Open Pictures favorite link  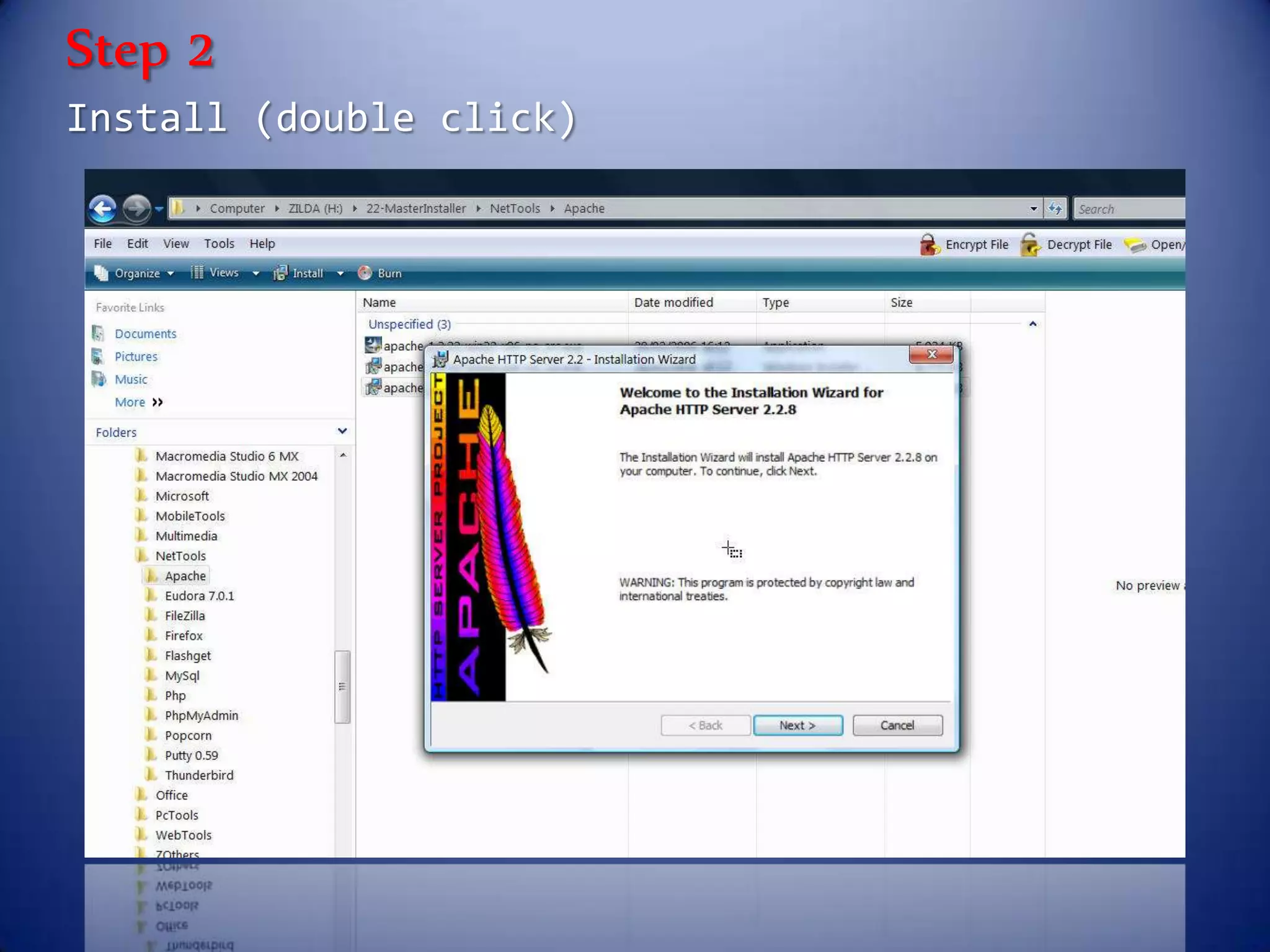[136, 356]
